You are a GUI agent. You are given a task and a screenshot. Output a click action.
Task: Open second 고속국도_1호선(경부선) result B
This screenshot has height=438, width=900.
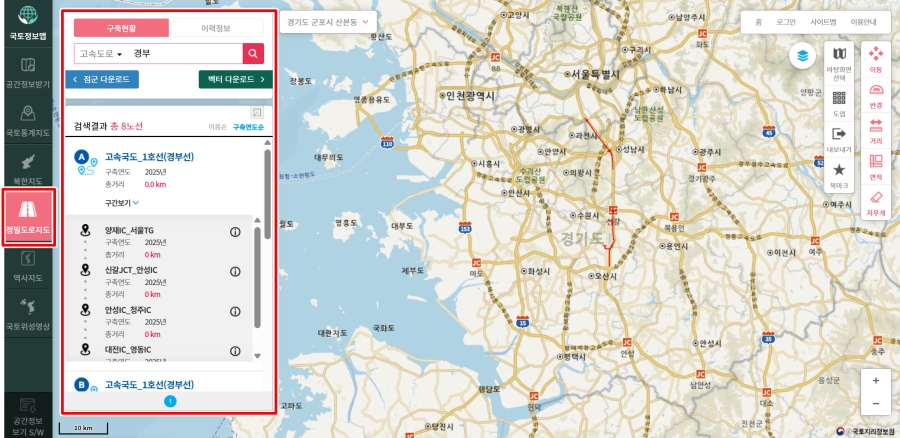pyautogui.click(x=149, y=384)
